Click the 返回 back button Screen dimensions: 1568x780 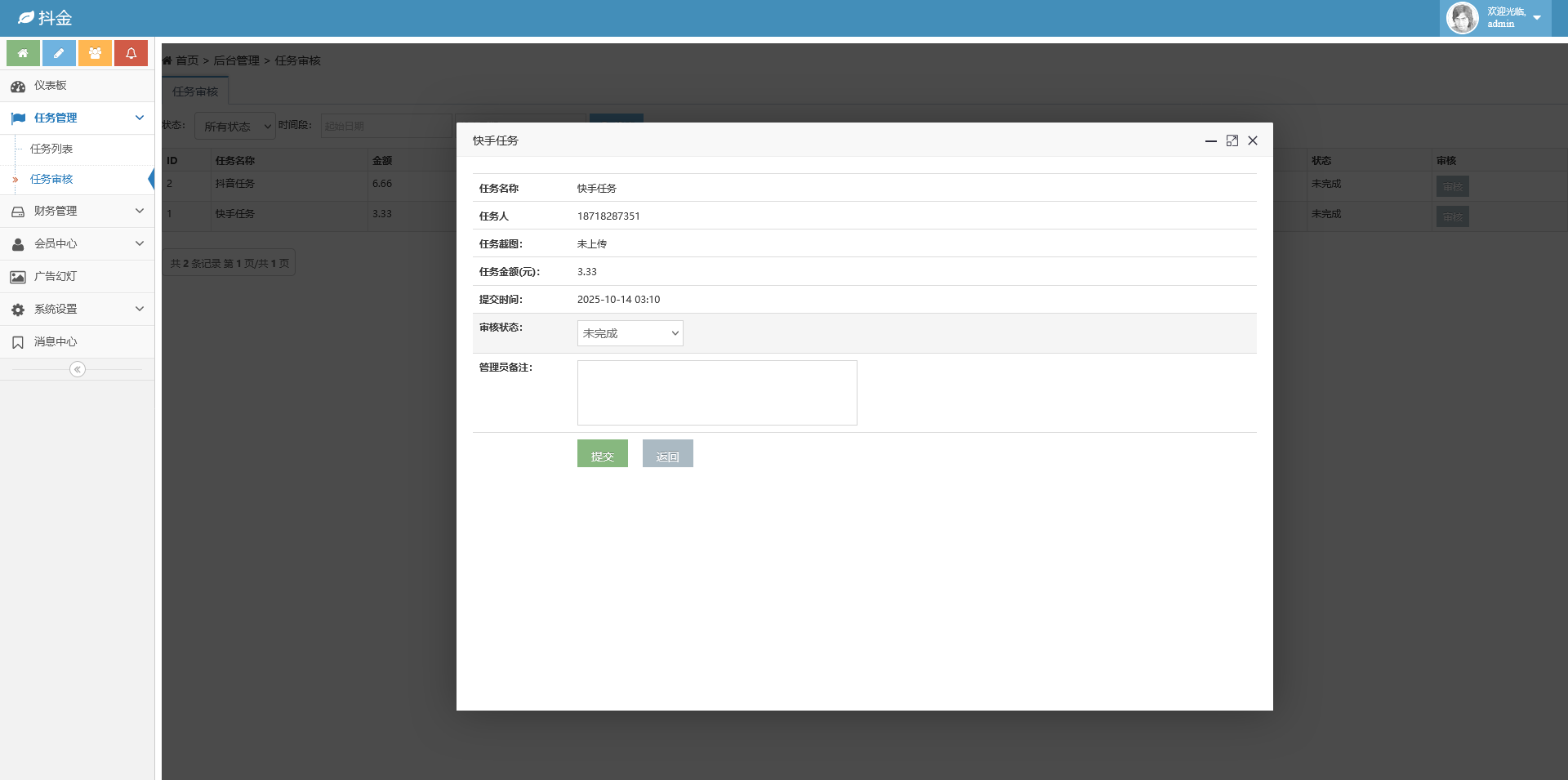667,454
